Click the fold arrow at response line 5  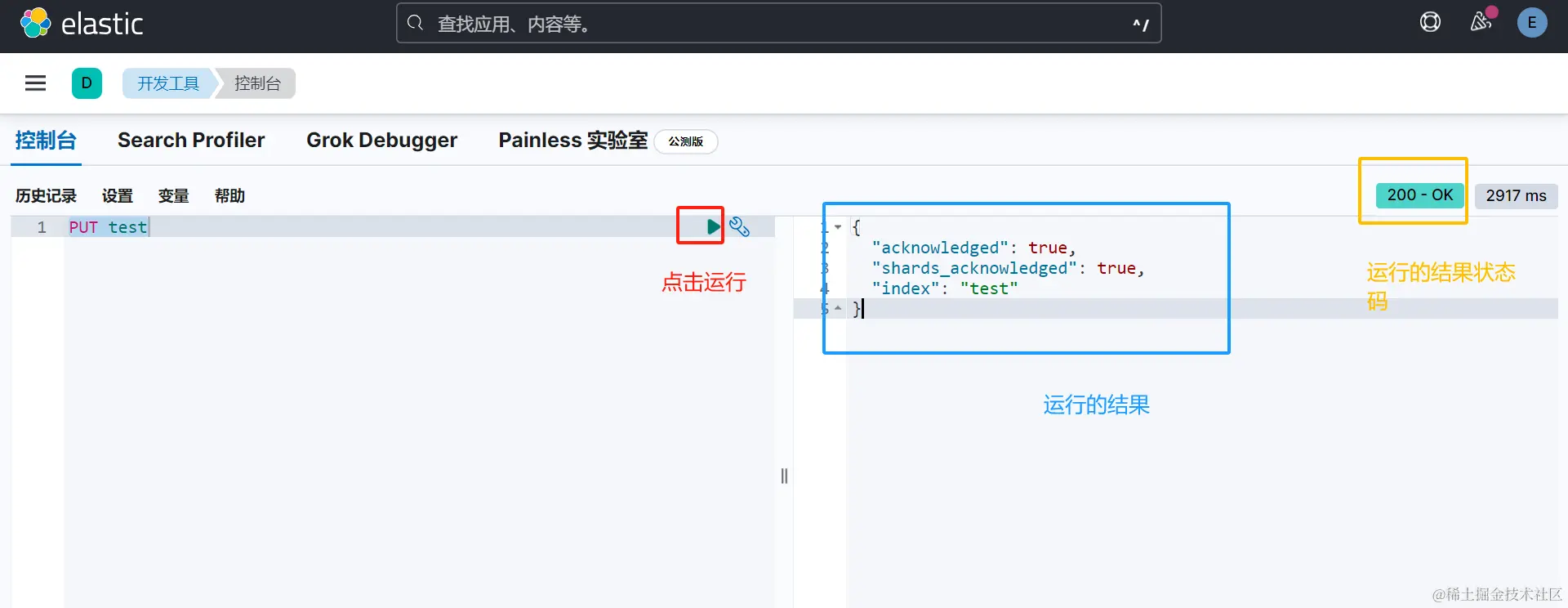838,308
